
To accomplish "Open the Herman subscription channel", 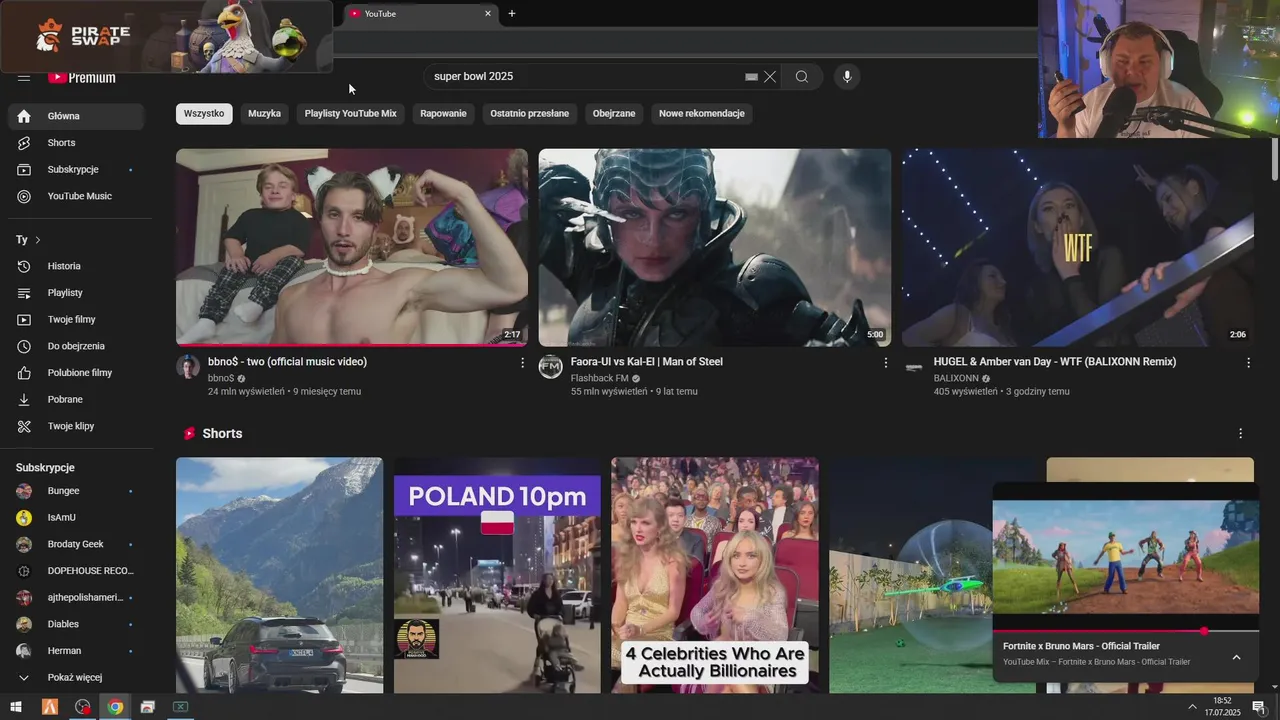I will [76, 651].
